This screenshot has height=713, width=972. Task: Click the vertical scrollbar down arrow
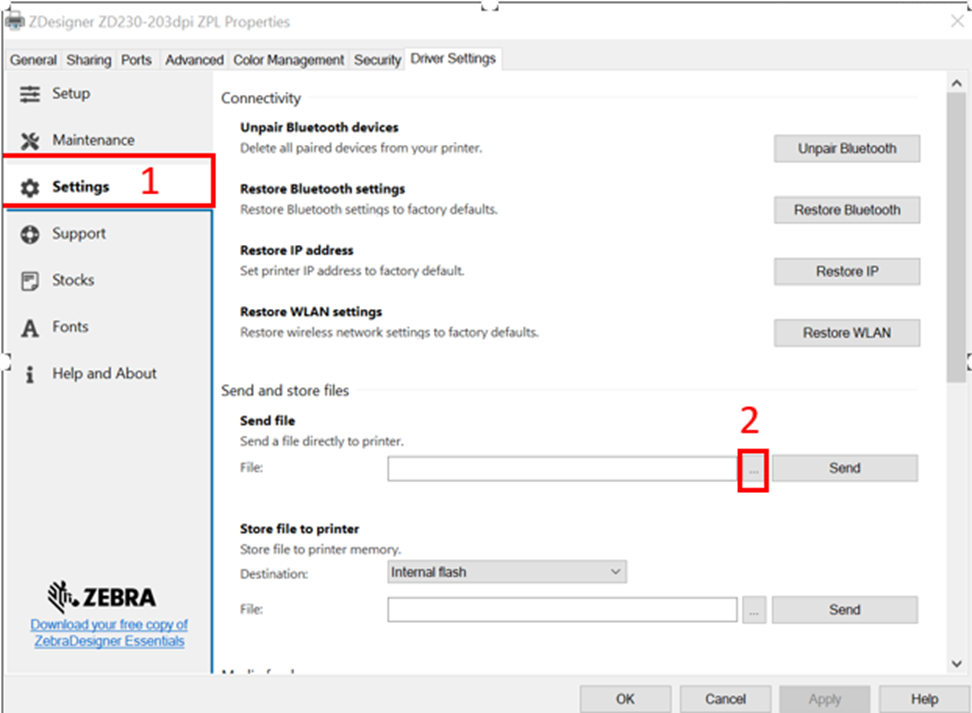point(957,663)
